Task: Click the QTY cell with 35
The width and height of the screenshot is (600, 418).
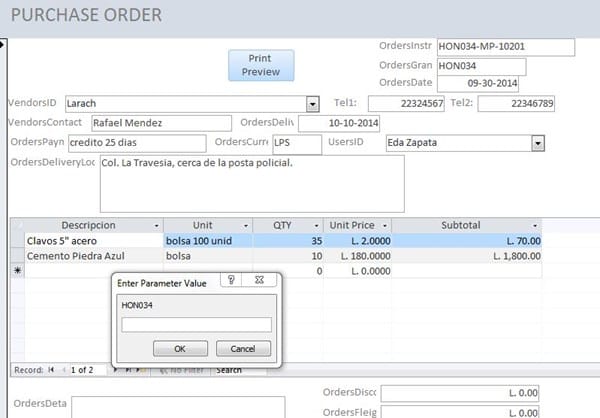Action: click(x=288, y=241)
